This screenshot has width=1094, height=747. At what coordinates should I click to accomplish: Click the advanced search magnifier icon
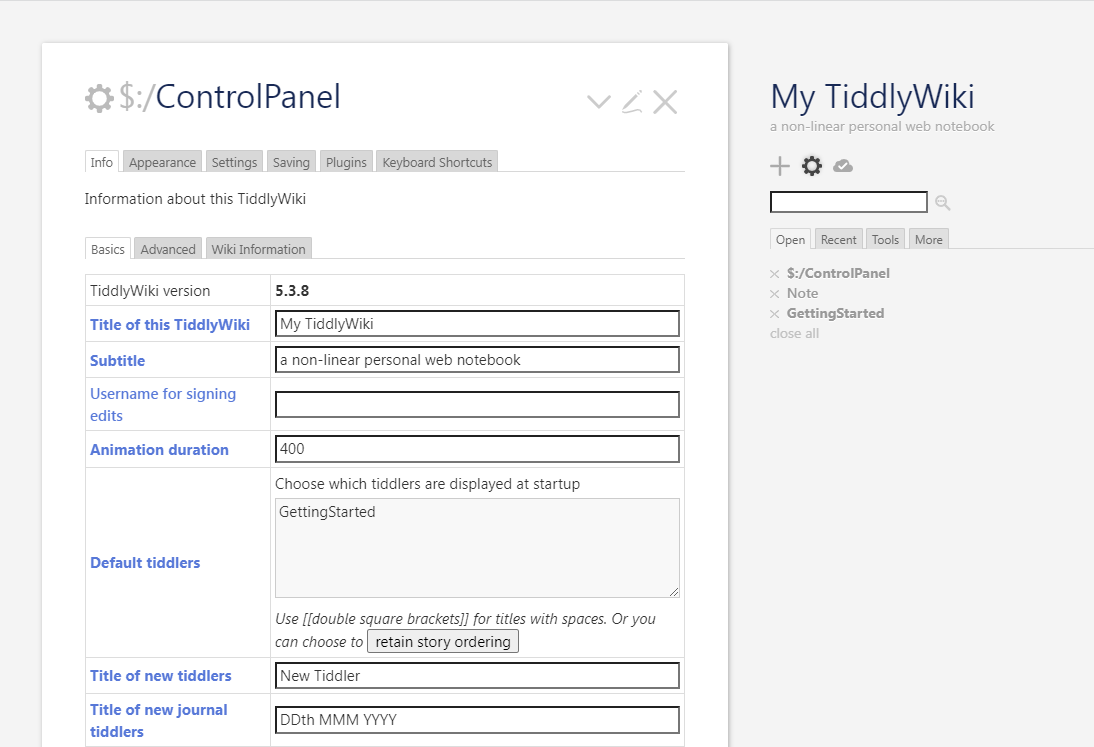pos(942,203)
